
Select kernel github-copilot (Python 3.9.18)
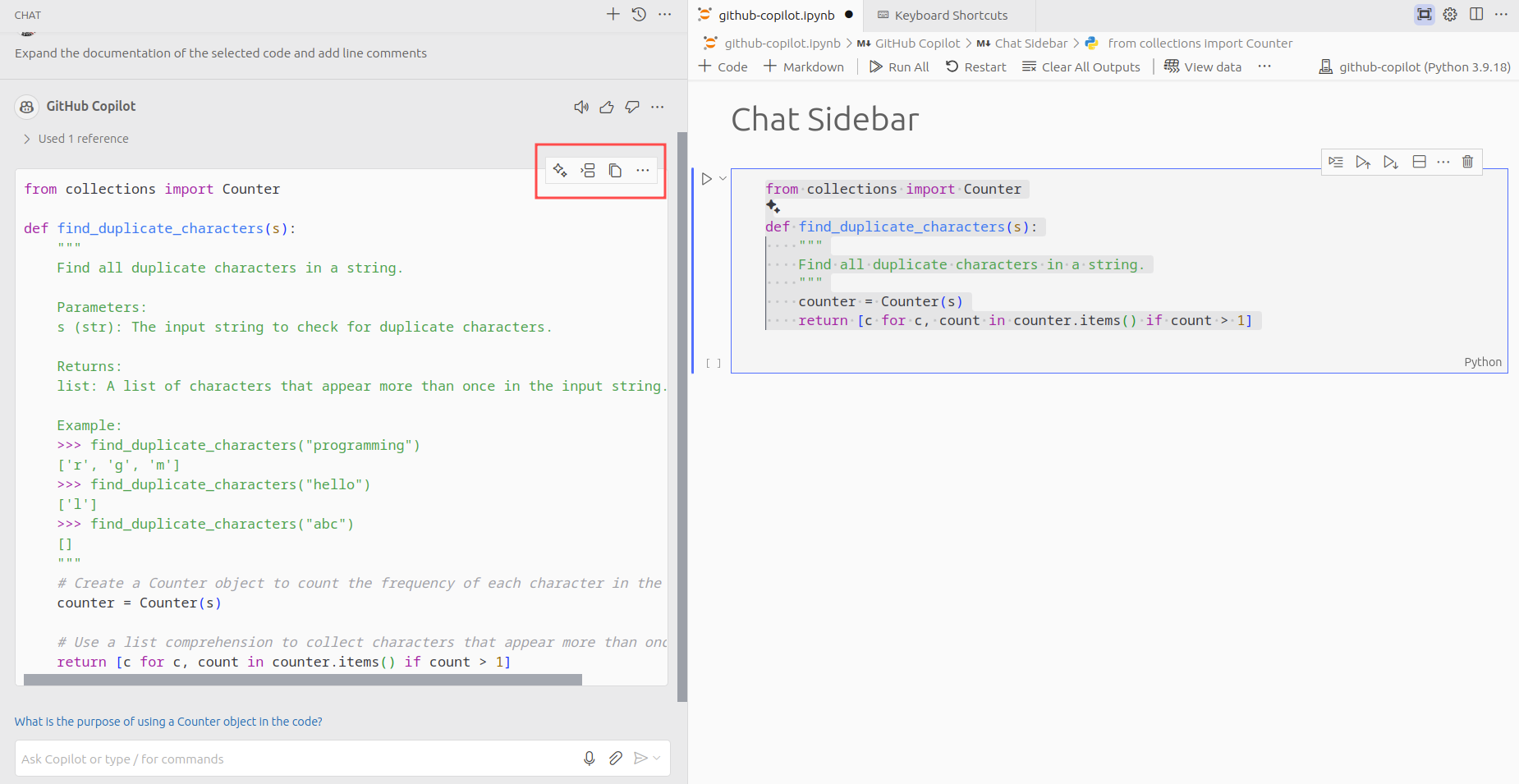coord(1415,66)
